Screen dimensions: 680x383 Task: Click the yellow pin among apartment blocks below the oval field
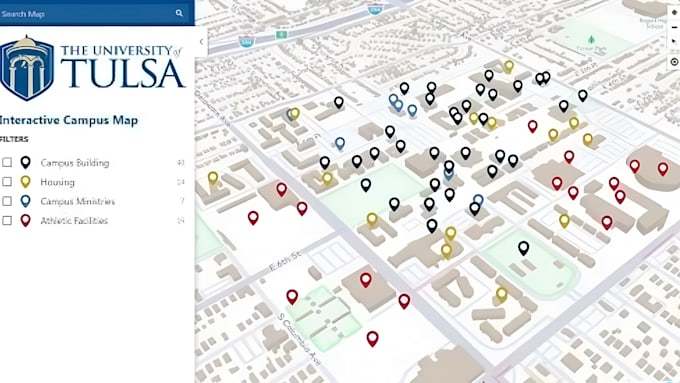(x=501, y=295)
